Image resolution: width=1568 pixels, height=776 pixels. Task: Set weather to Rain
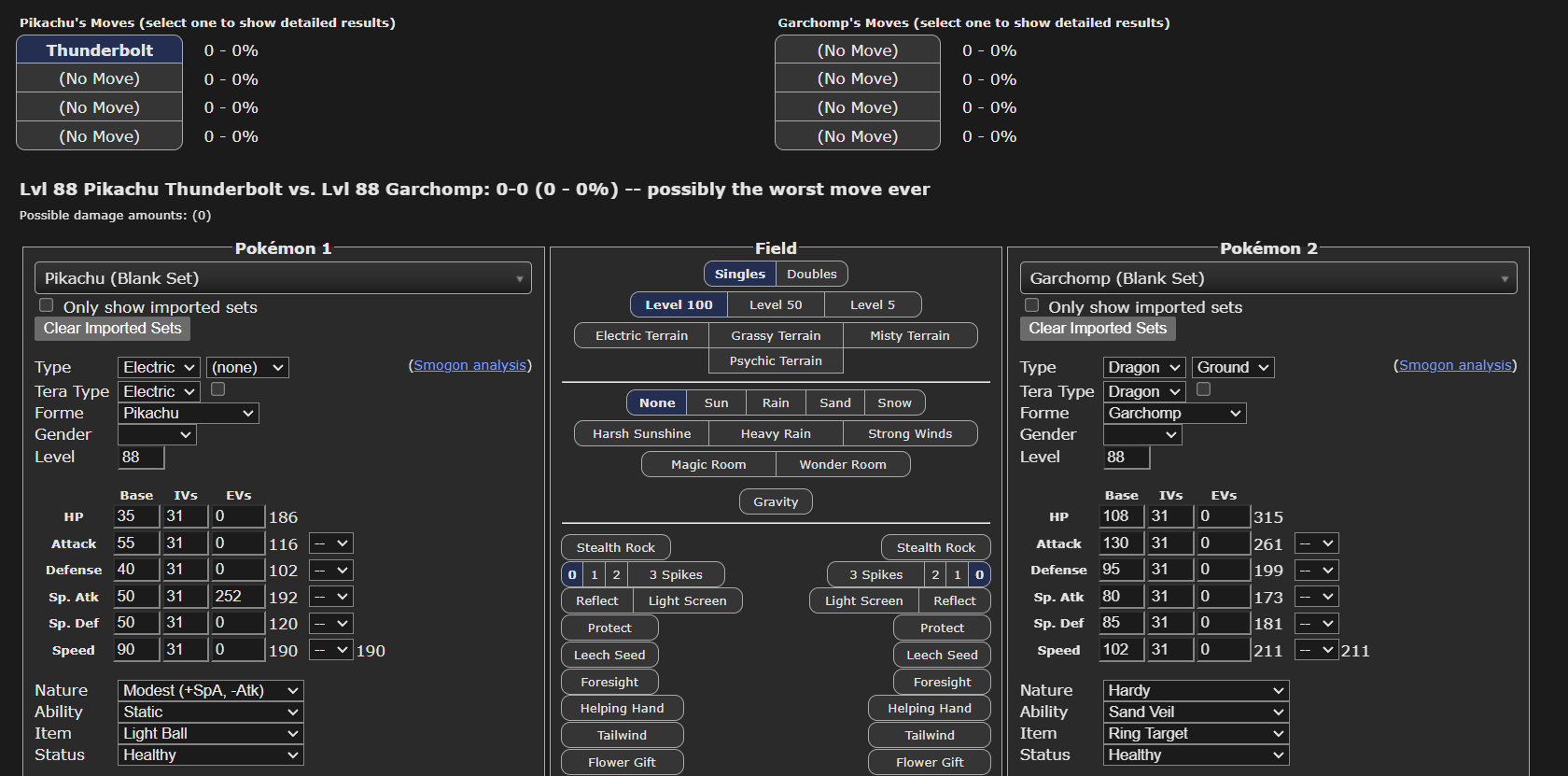pos(775,402)
